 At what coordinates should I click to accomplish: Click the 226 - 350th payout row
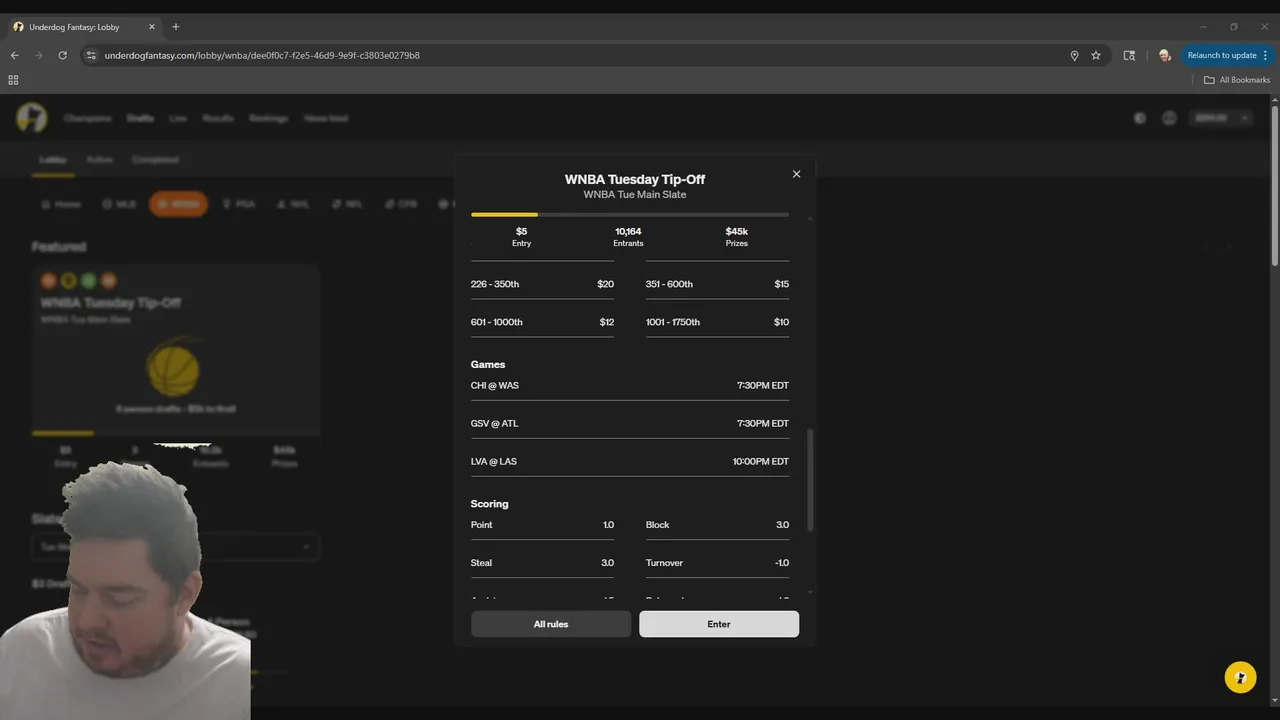(x=542, y=284)
